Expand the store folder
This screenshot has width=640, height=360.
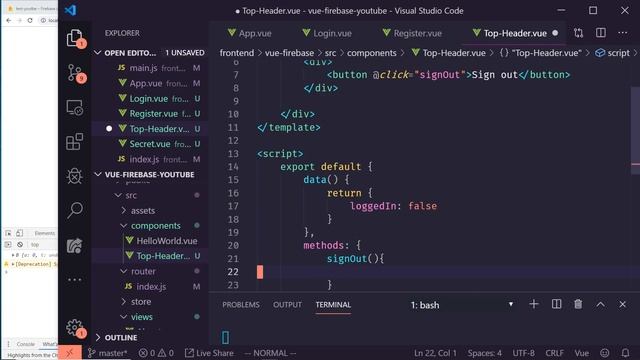pyautogui.click(x=124, y=302)
